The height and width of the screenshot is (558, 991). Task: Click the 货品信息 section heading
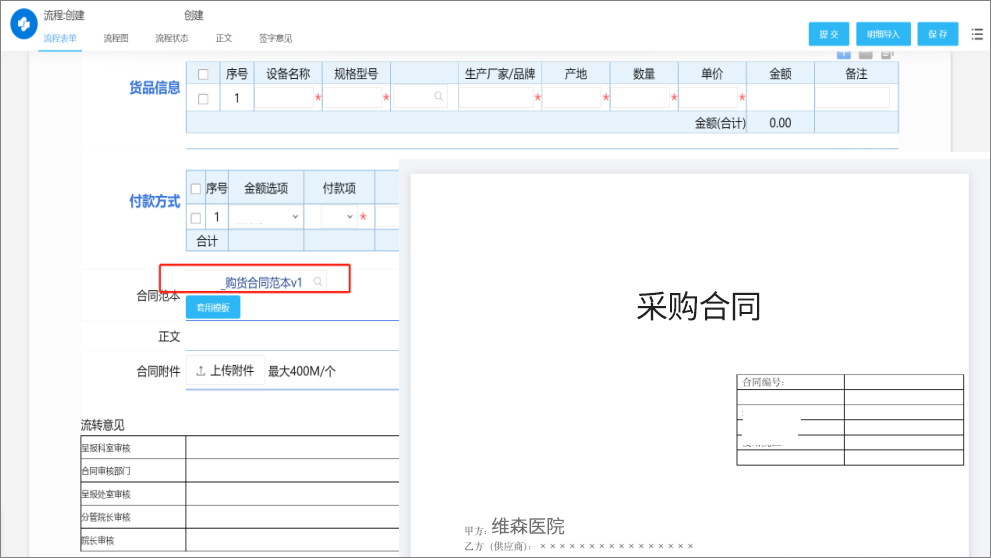pos(154,88)
